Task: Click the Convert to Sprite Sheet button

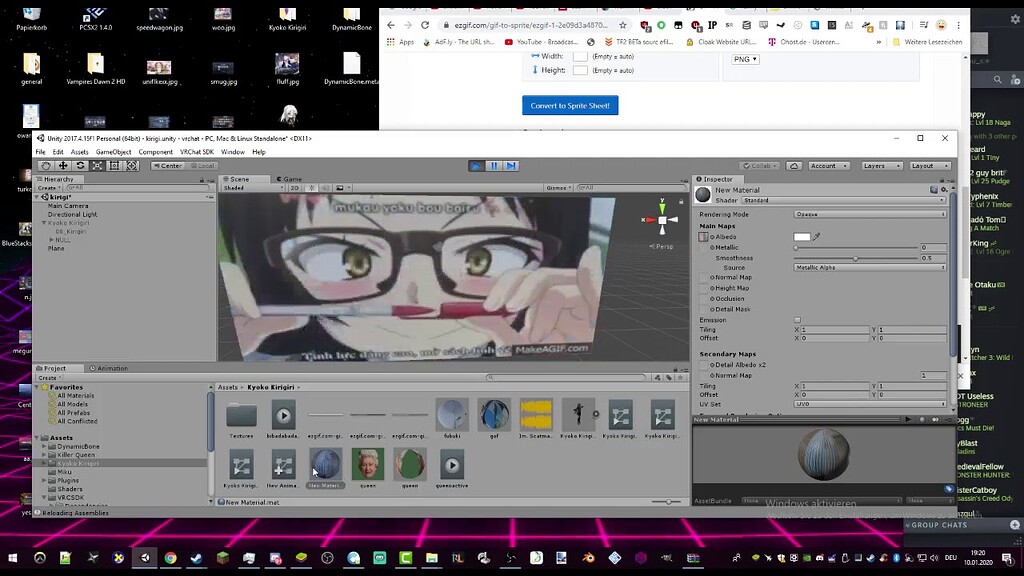Action: pos(570,105)
